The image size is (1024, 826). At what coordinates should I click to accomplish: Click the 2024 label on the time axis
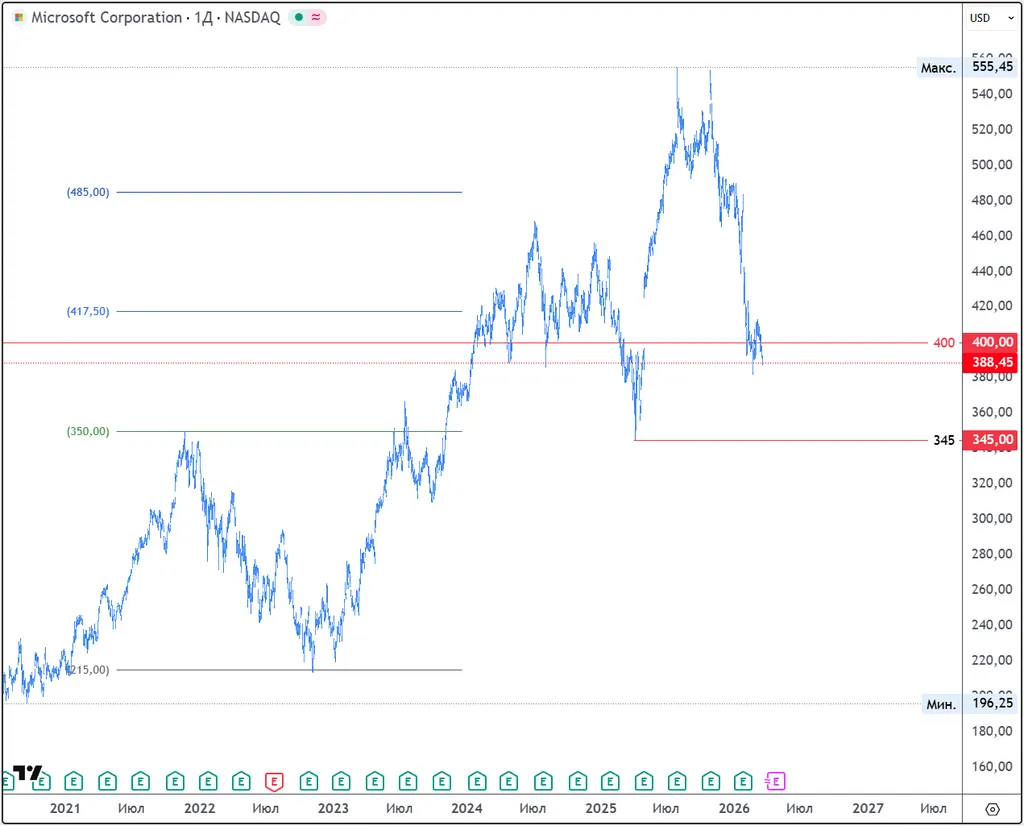pyautogui.click(x=467, y=808)
